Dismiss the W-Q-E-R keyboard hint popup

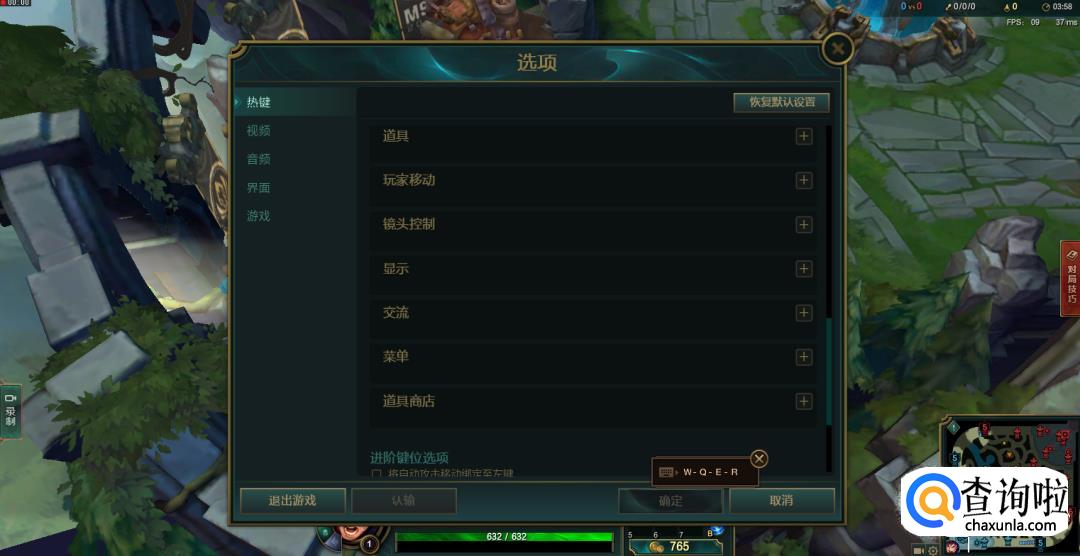pos(758,459)
